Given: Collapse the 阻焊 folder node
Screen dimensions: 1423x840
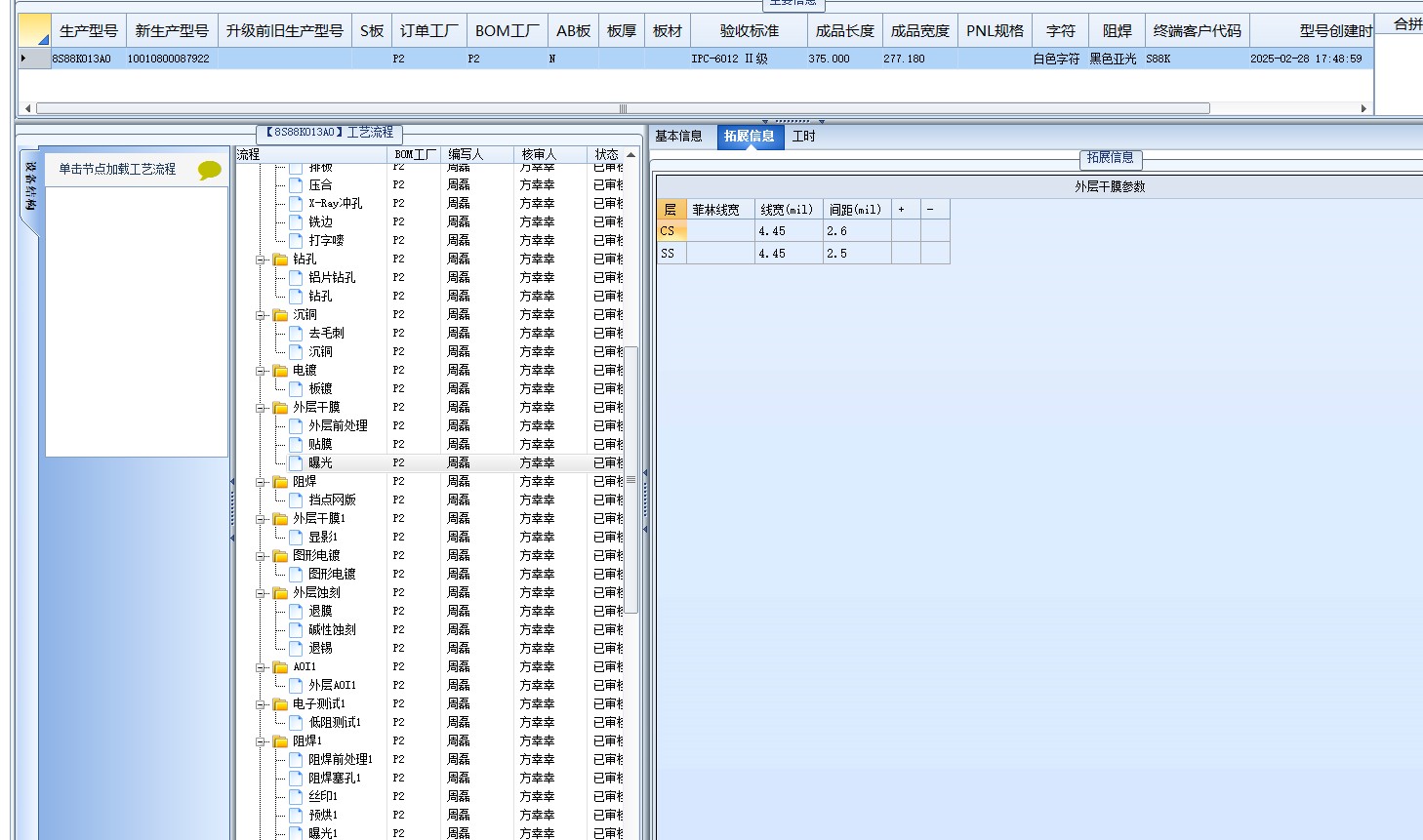Looking at the screenshot, I should (x=262, y=482).
